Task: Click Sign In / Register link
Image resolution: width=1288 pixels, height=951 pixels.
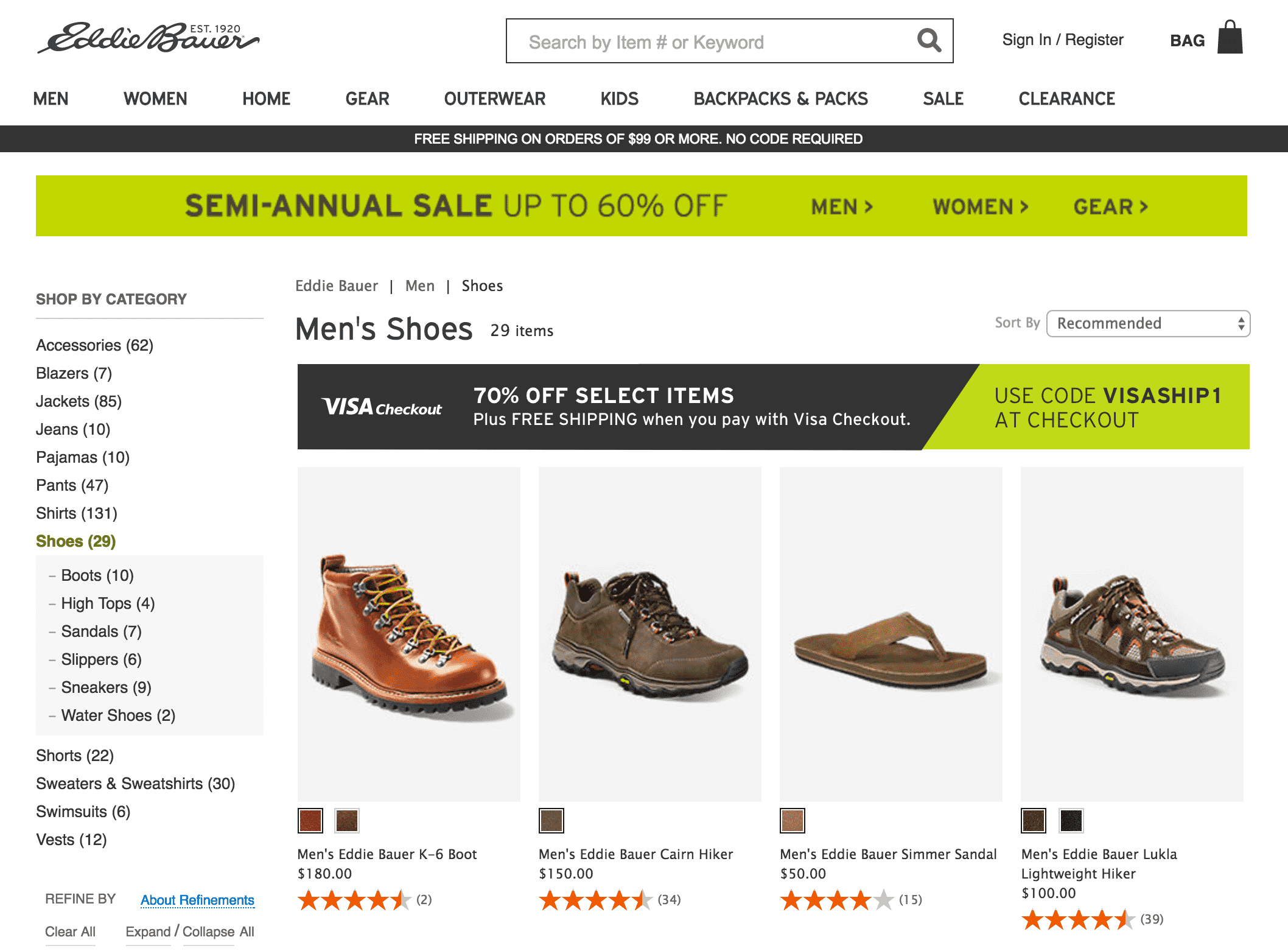Action: [1062, 40]
